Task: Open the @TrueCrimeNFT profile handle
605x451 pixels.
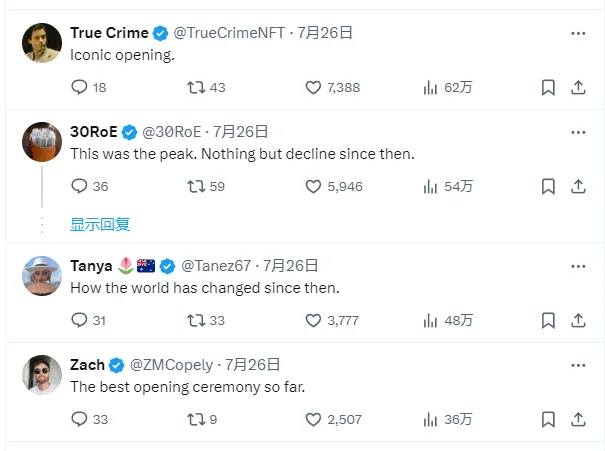Action: [230, 33]
